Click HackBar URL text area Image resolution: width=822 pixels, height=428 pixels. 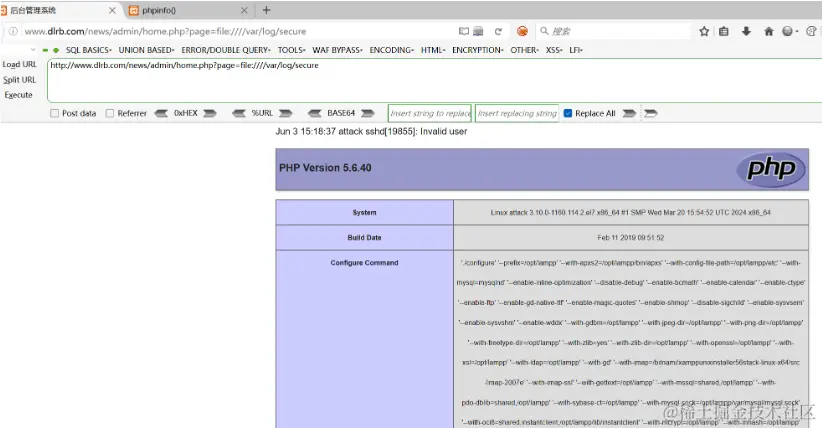[434, 80]
